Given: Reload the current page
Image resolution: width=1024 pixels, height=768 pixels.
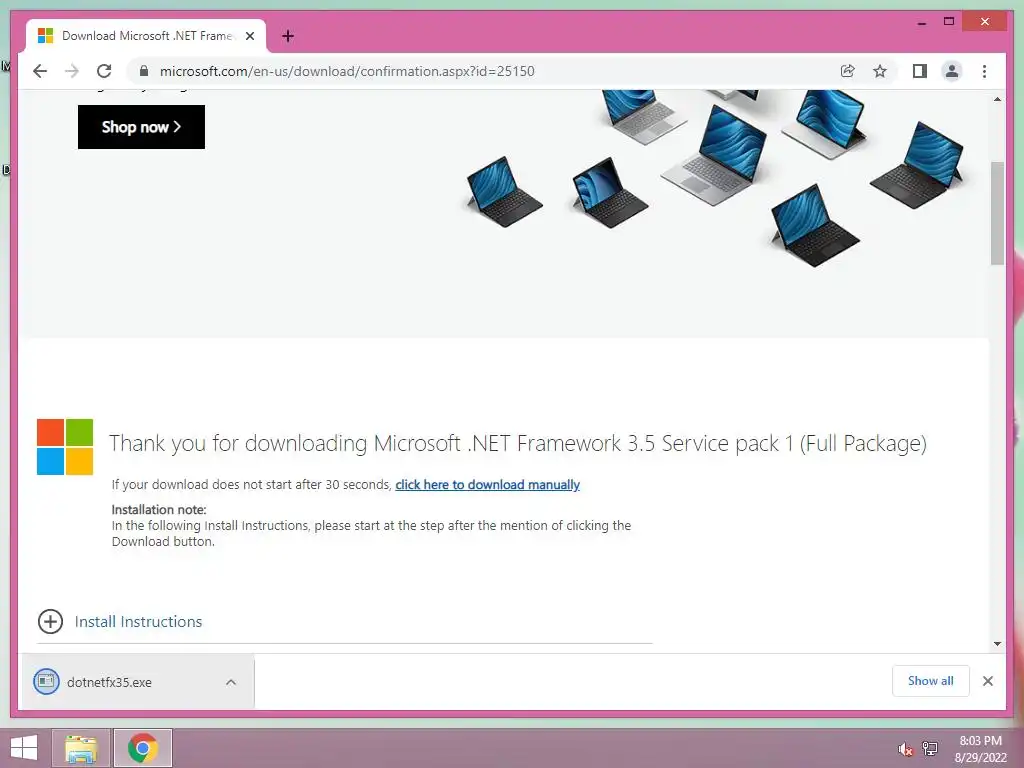Looking at the screenshot, I should 104,71.
